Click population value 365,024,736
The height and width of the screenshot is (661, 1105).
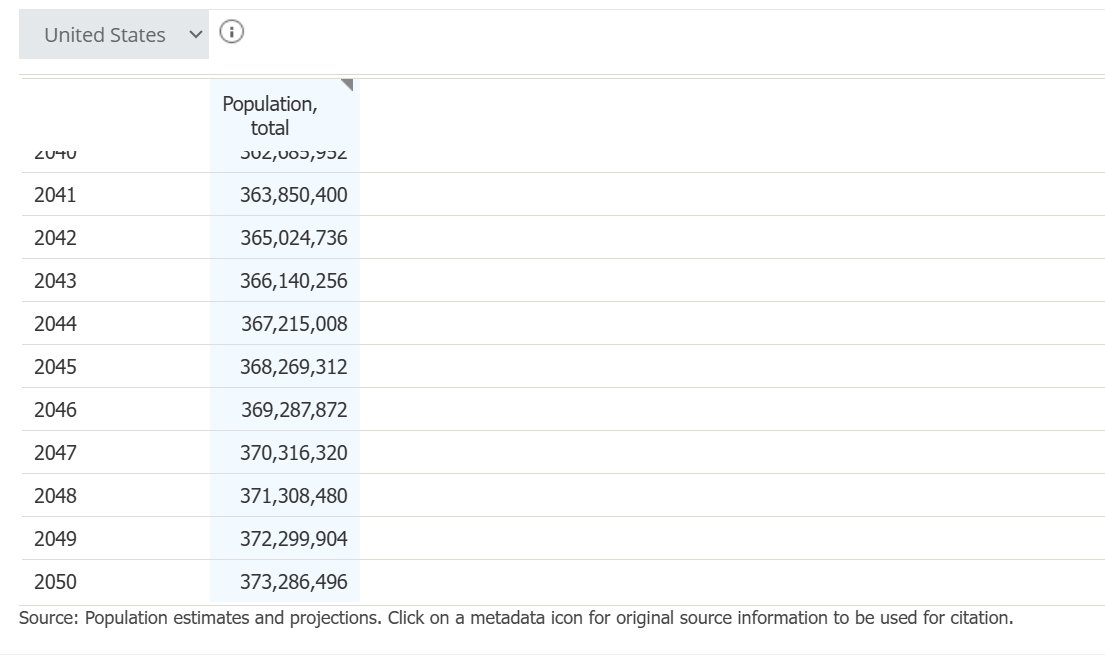point(293,237)
